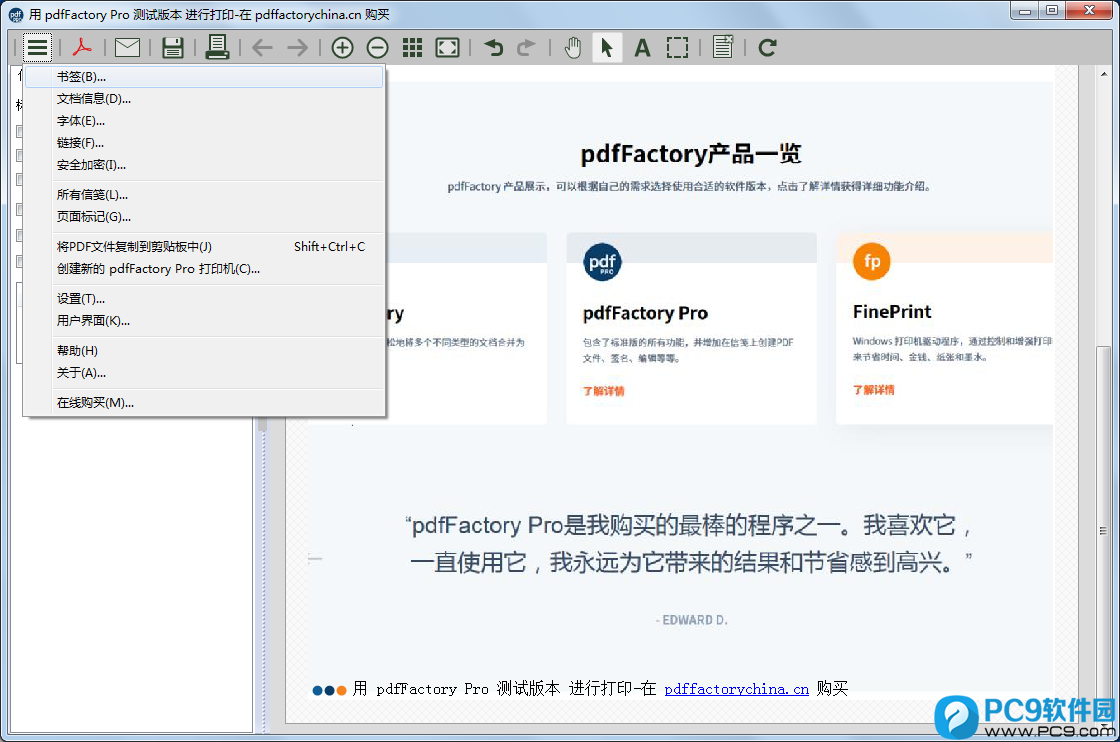Click the vertical scrollbar thumb

click(1104, 531)
